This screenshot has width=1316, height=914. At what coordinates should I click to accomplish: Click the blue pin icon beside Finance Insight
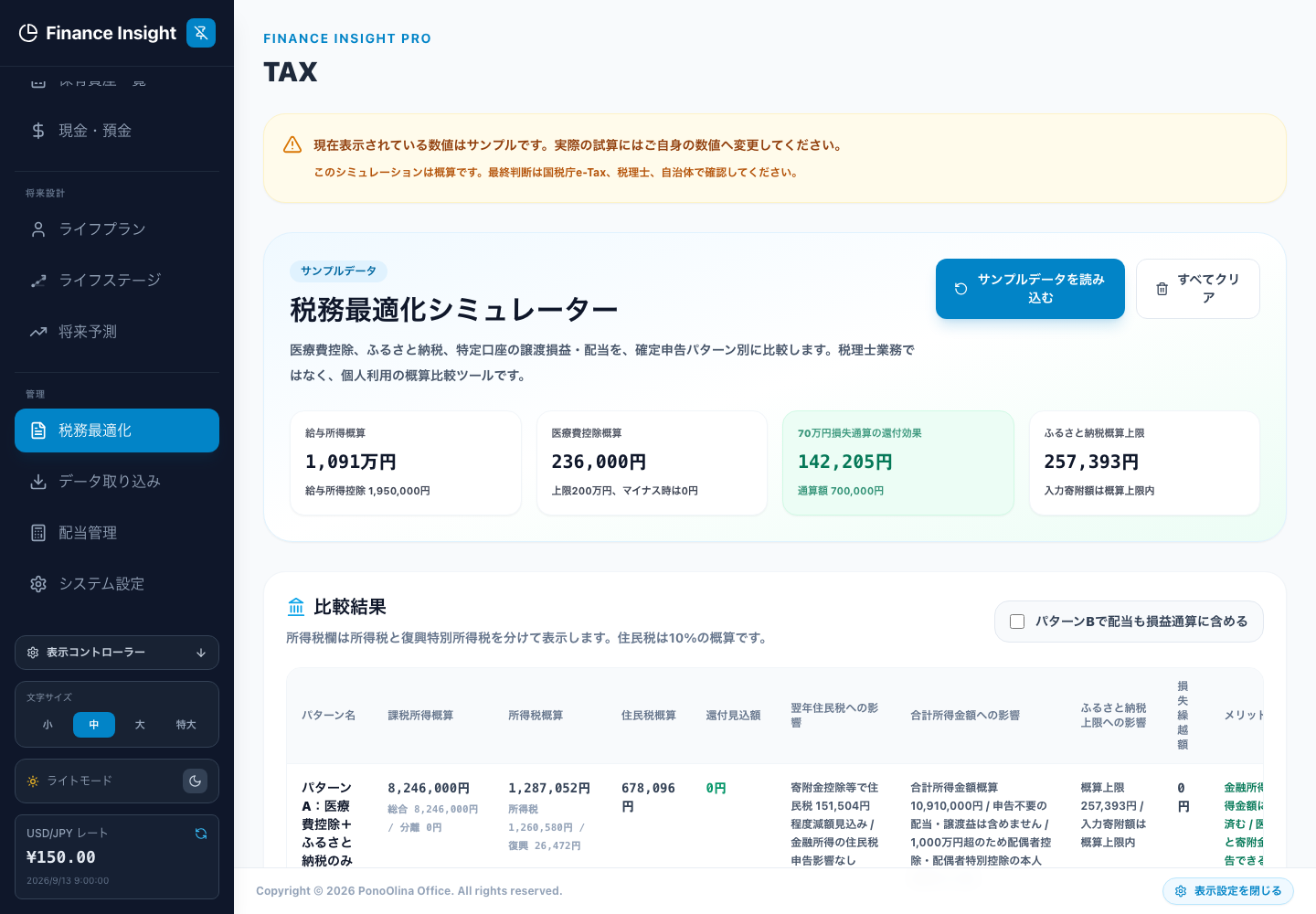click(201, 33)
